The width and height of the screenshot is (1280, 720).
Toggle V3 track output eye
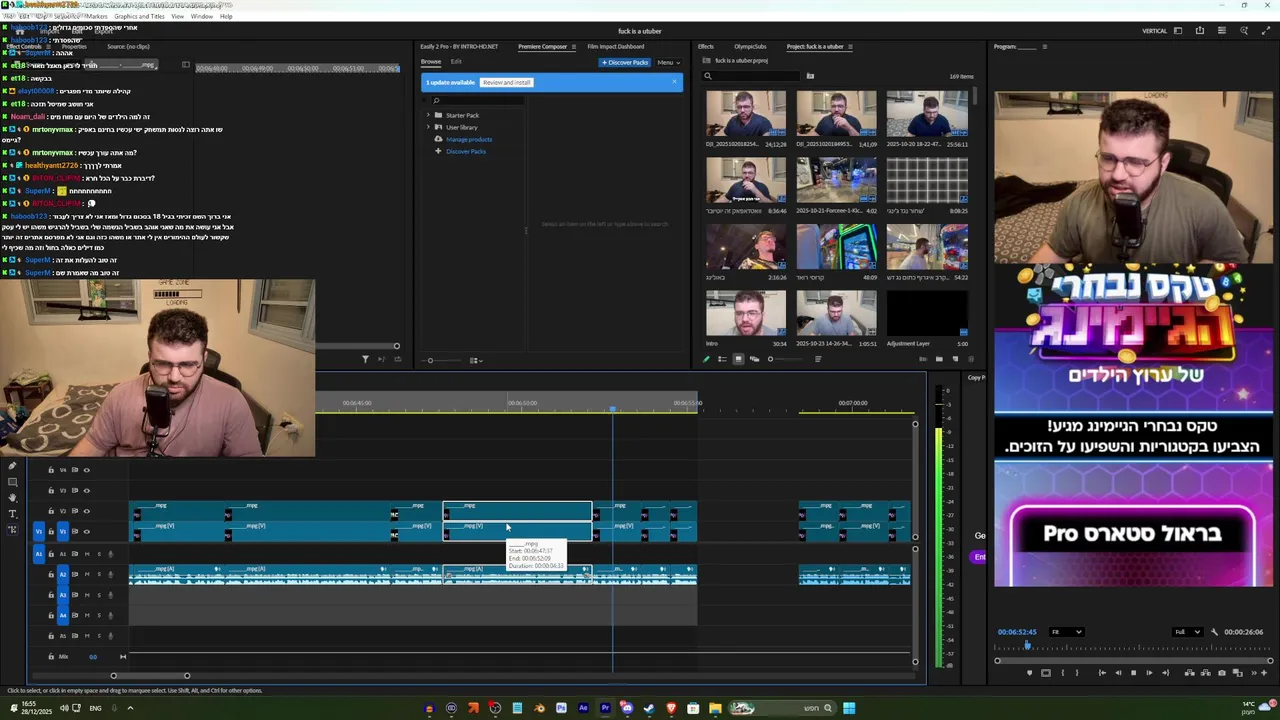coord(86,491)
